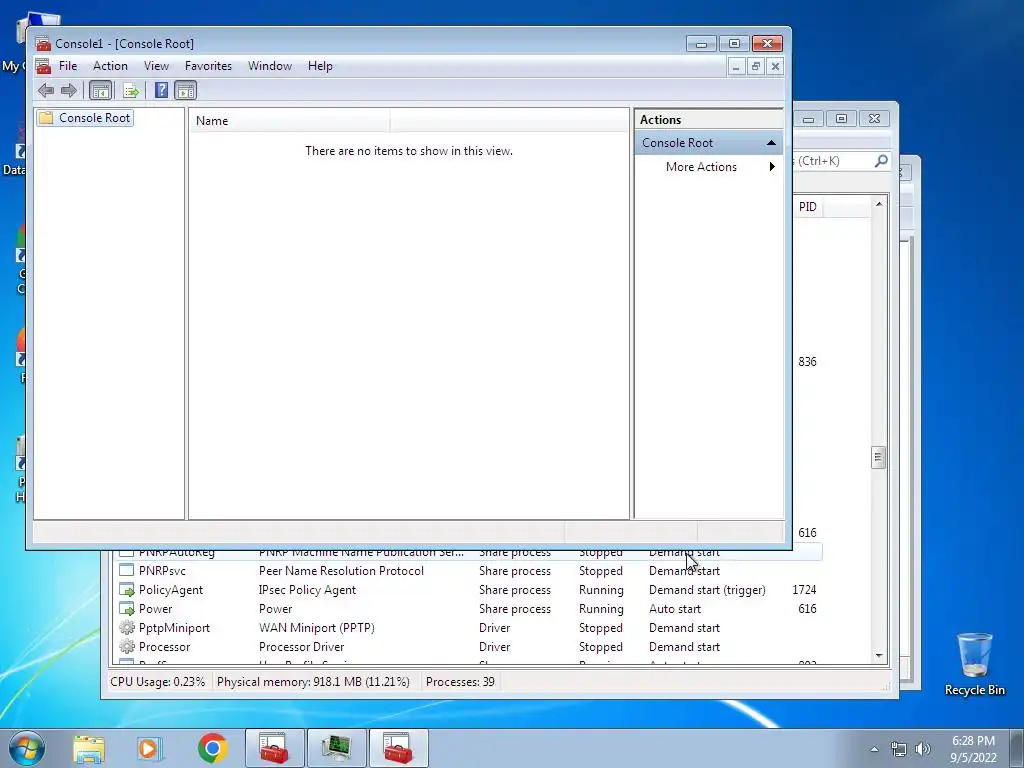
Task: Click PNRPsvc service icon
Action: [127, 571]
